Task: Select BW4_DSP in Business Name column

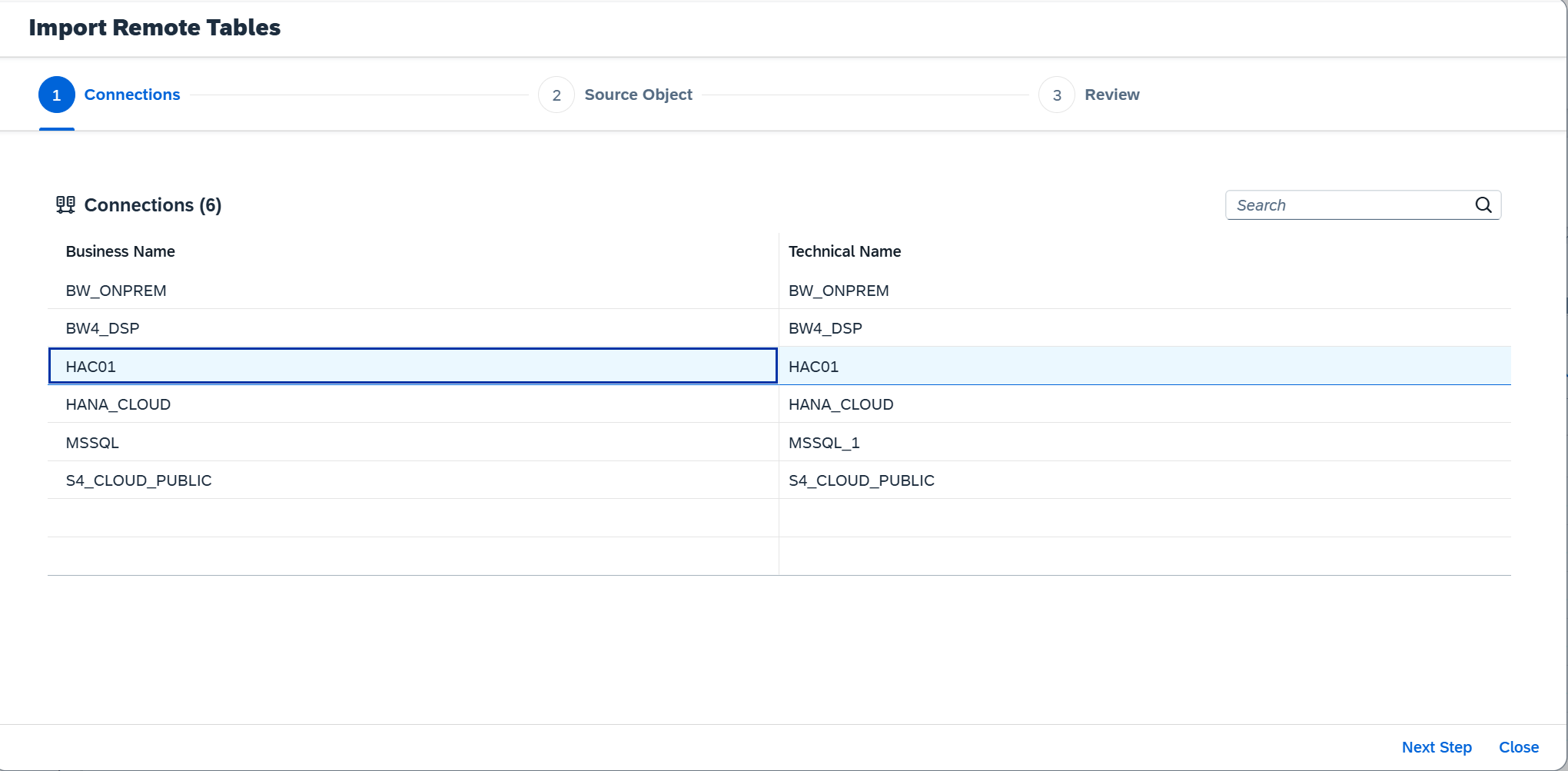Action: tap(413, 328)
